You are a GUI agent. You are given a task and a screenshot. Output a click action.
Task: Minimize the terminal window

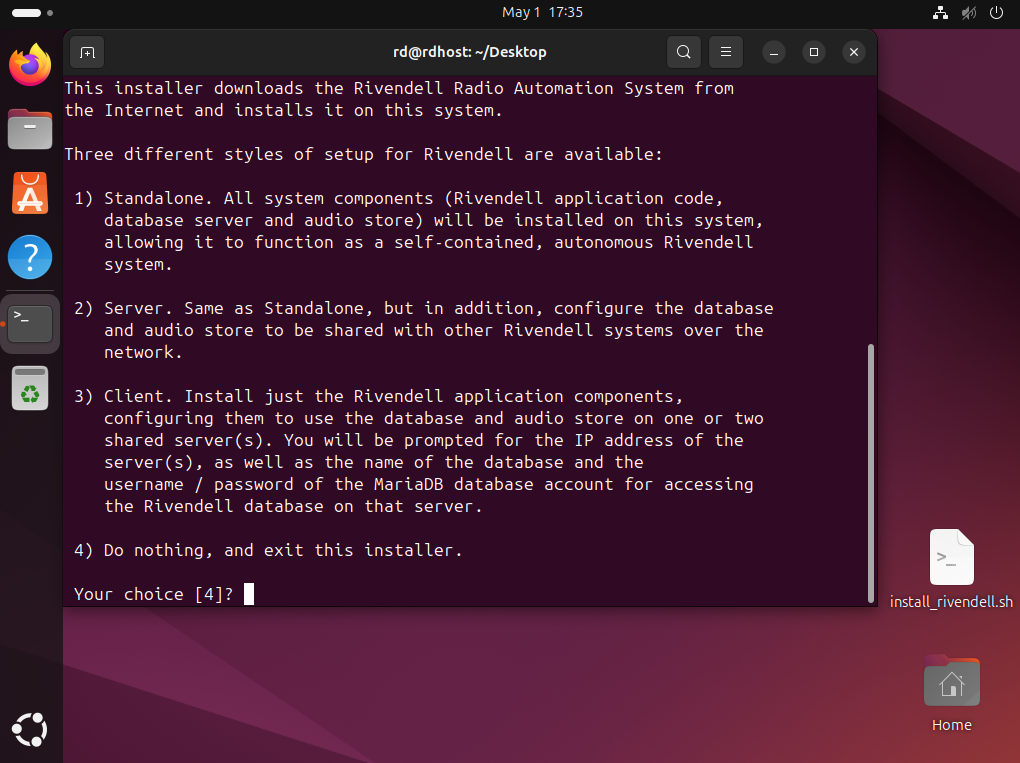[775, 52]
